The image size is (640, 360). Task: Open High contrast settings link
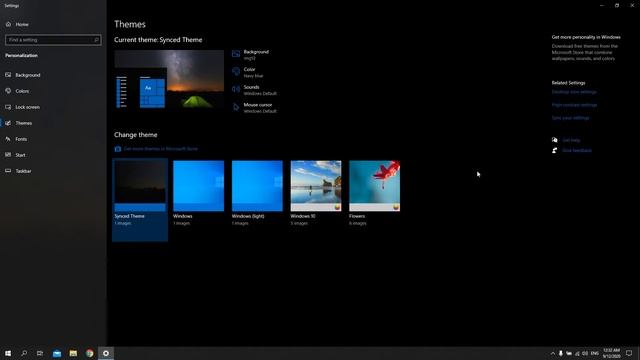click(x=574, y=105)
